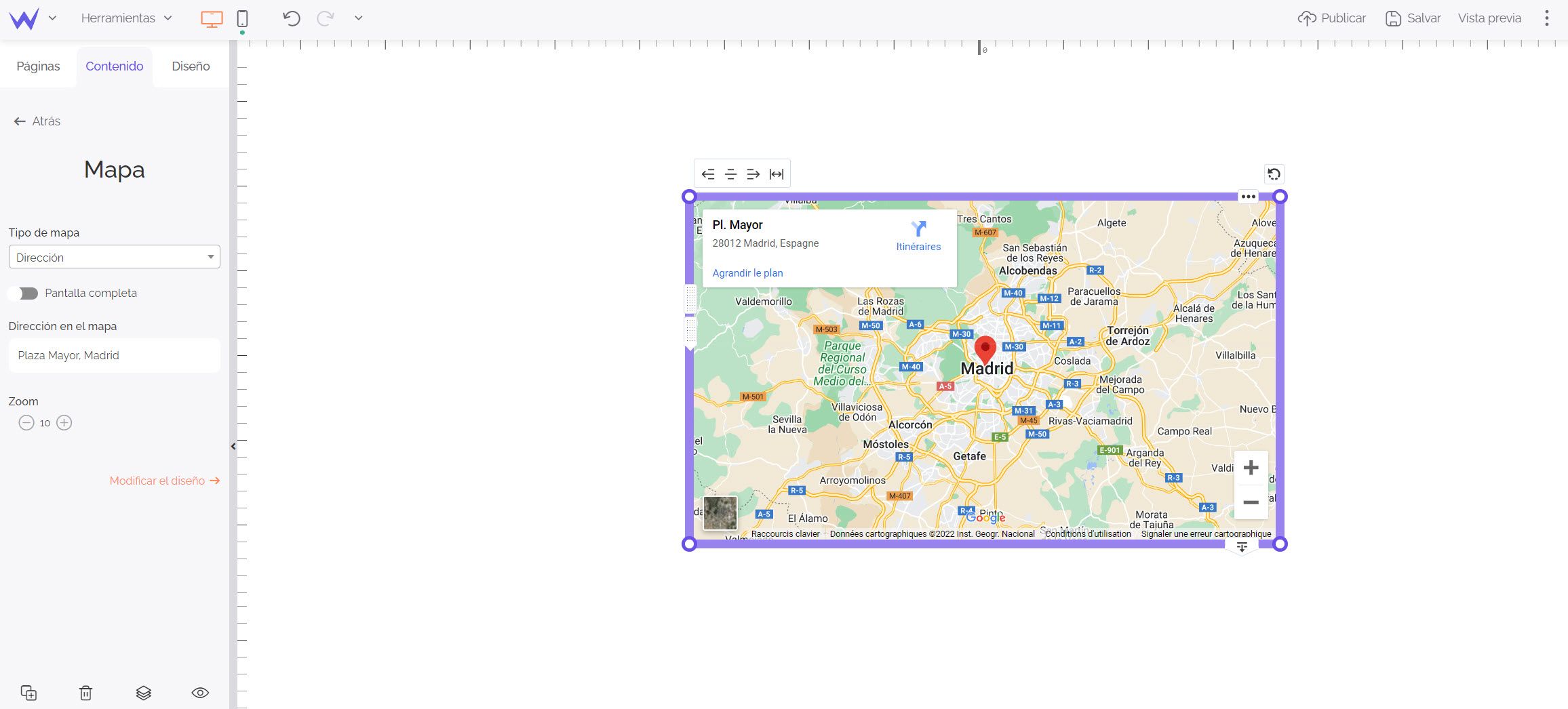Screen dimensions: 1568x709
Task: Click the Salvar button
Action: tap(1413, 18)
